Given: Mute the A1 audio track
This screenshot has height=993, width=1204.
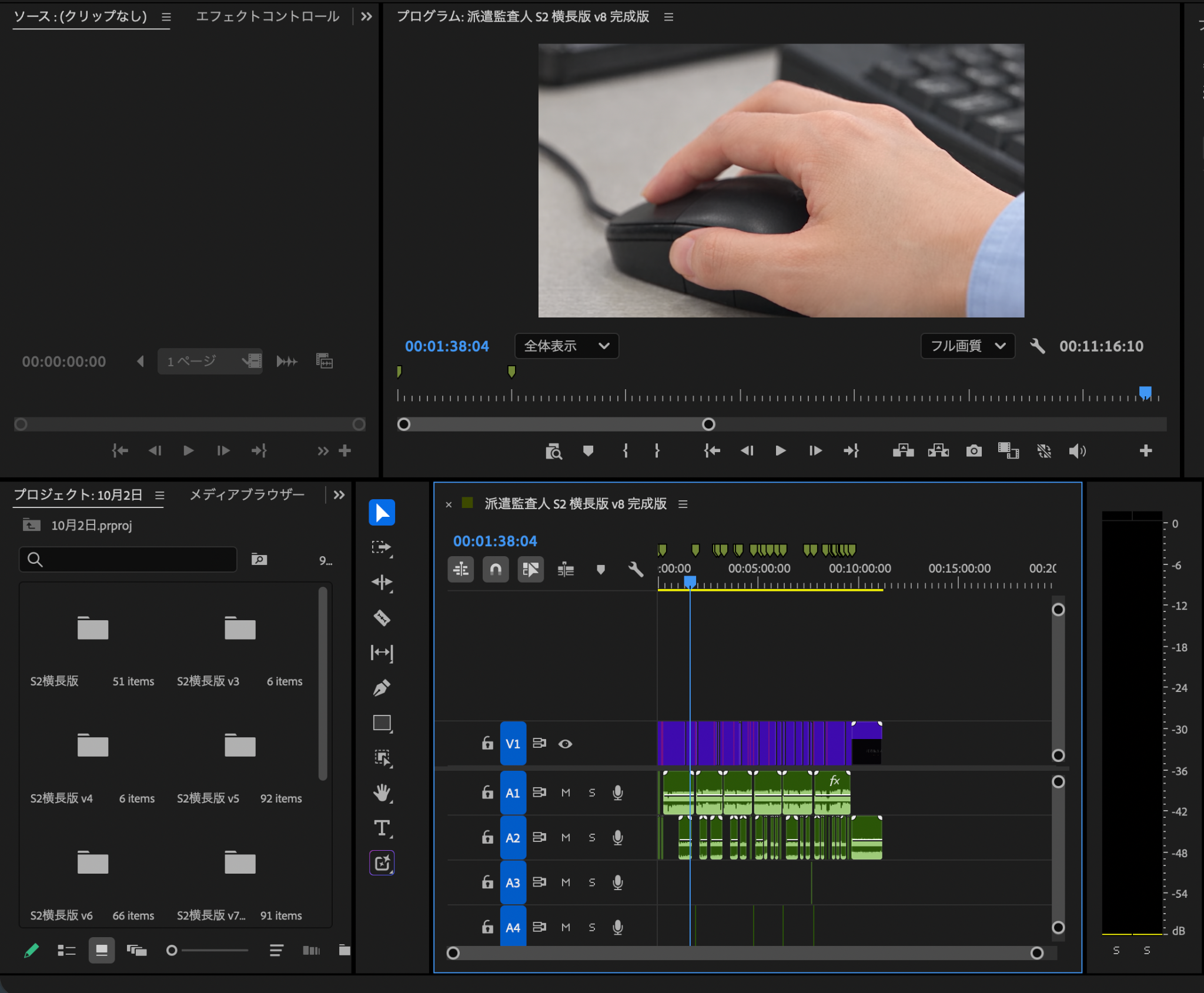Looking at the screenshot, I should [566, 793].
